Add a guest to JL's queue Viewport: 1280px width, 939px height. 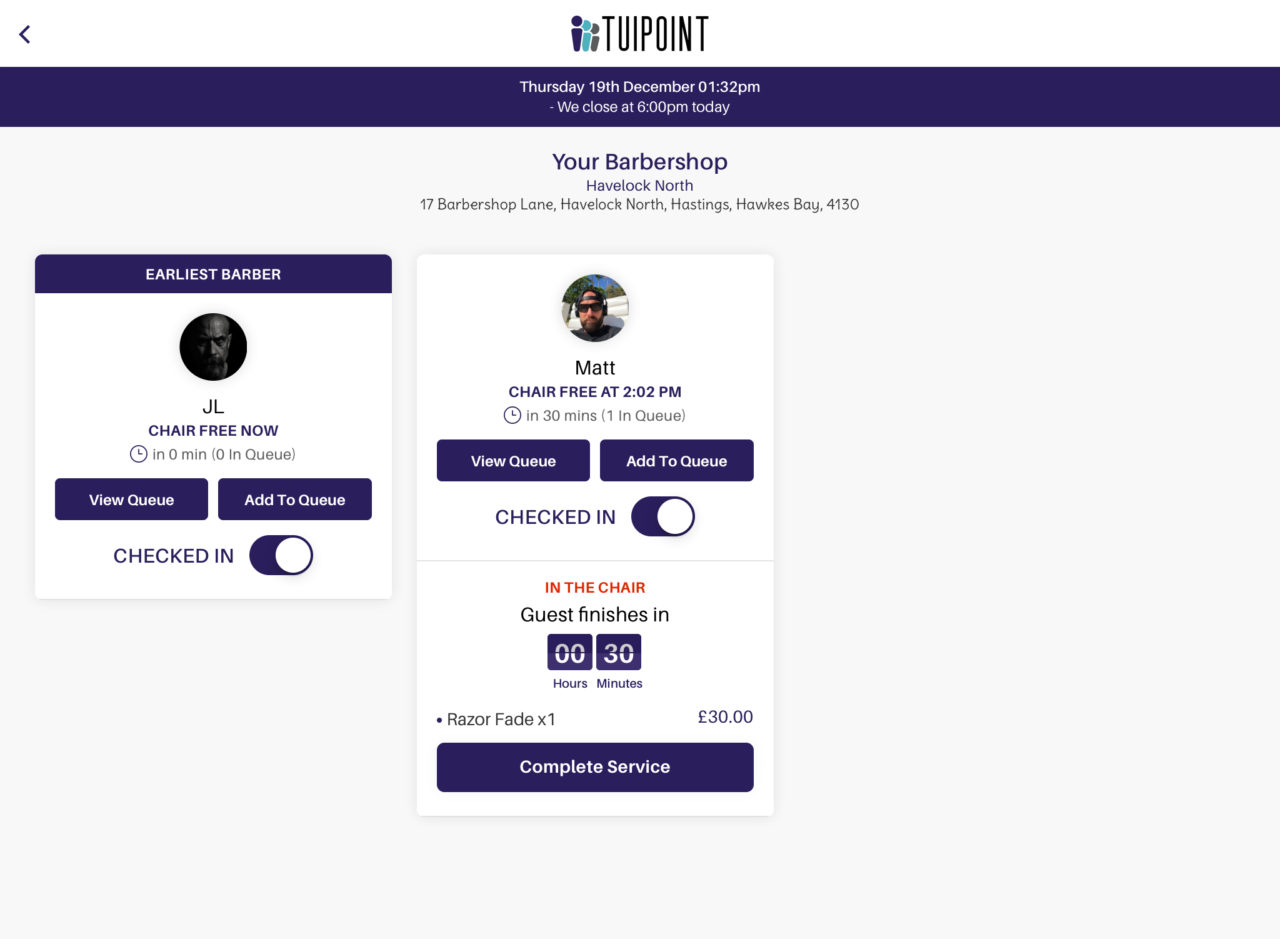tap(295, 499)
